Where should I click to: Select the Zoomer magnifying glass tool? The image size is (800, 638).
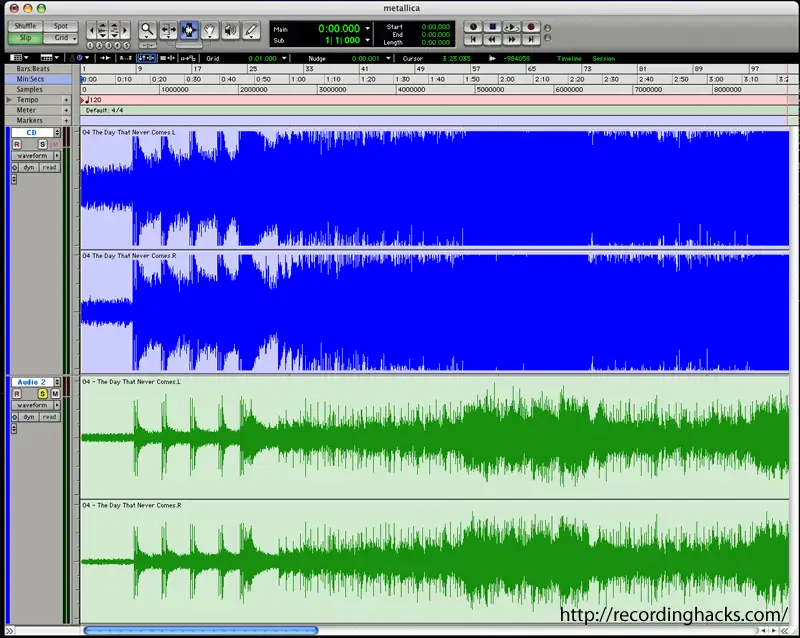point(147,30)
